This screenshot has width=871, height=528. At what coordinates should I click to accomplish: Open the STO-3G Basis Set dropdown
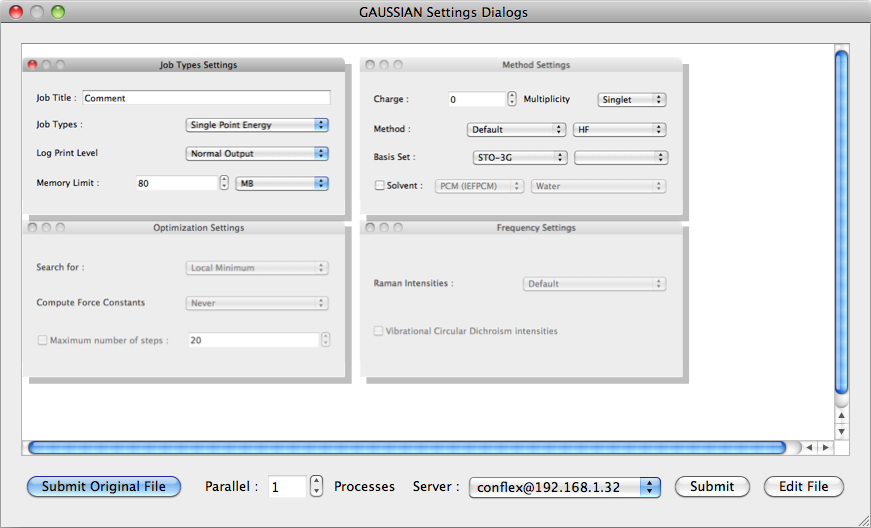click(x=519, y=158)
